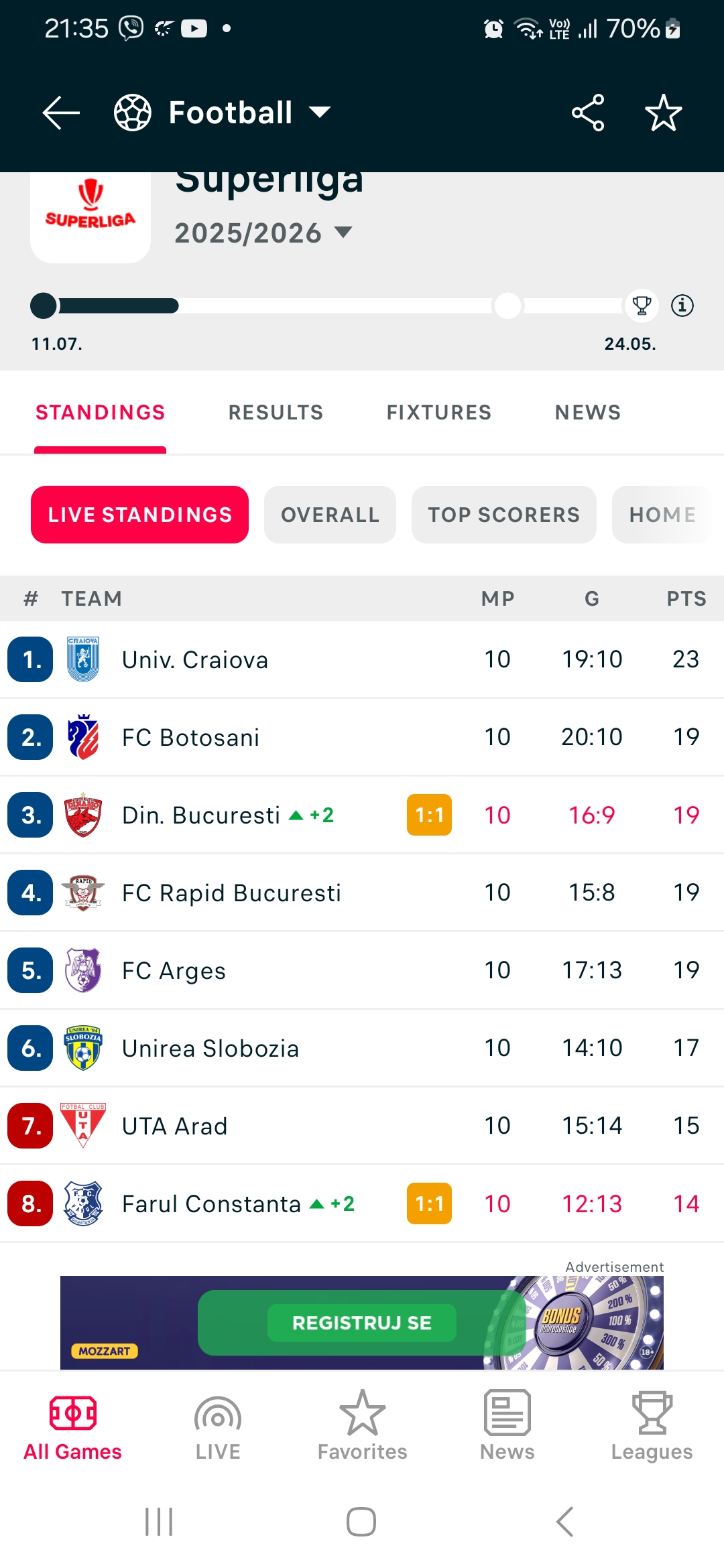Click the season progress slider handle
This screenshot has width=724, height=1568.
(x=44, y=306)
